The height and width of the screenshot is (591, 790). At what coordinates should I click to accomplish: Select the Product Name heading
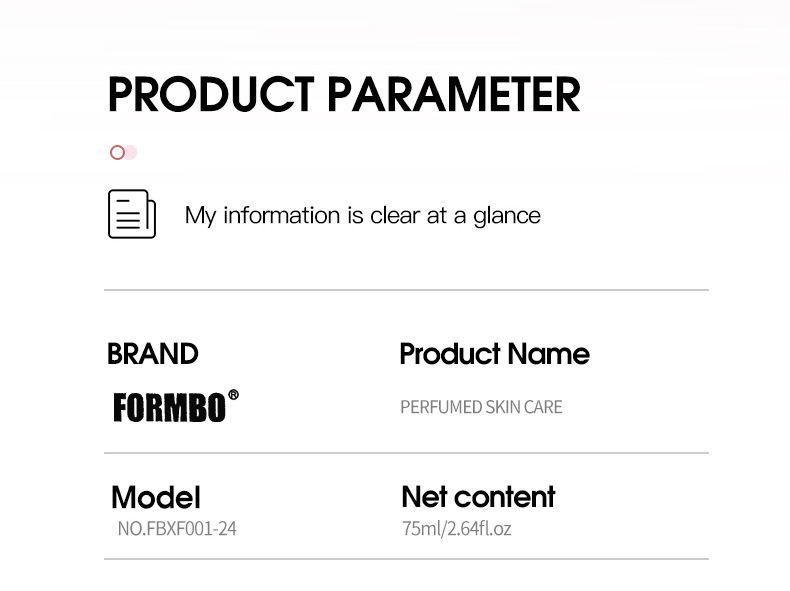494,354
